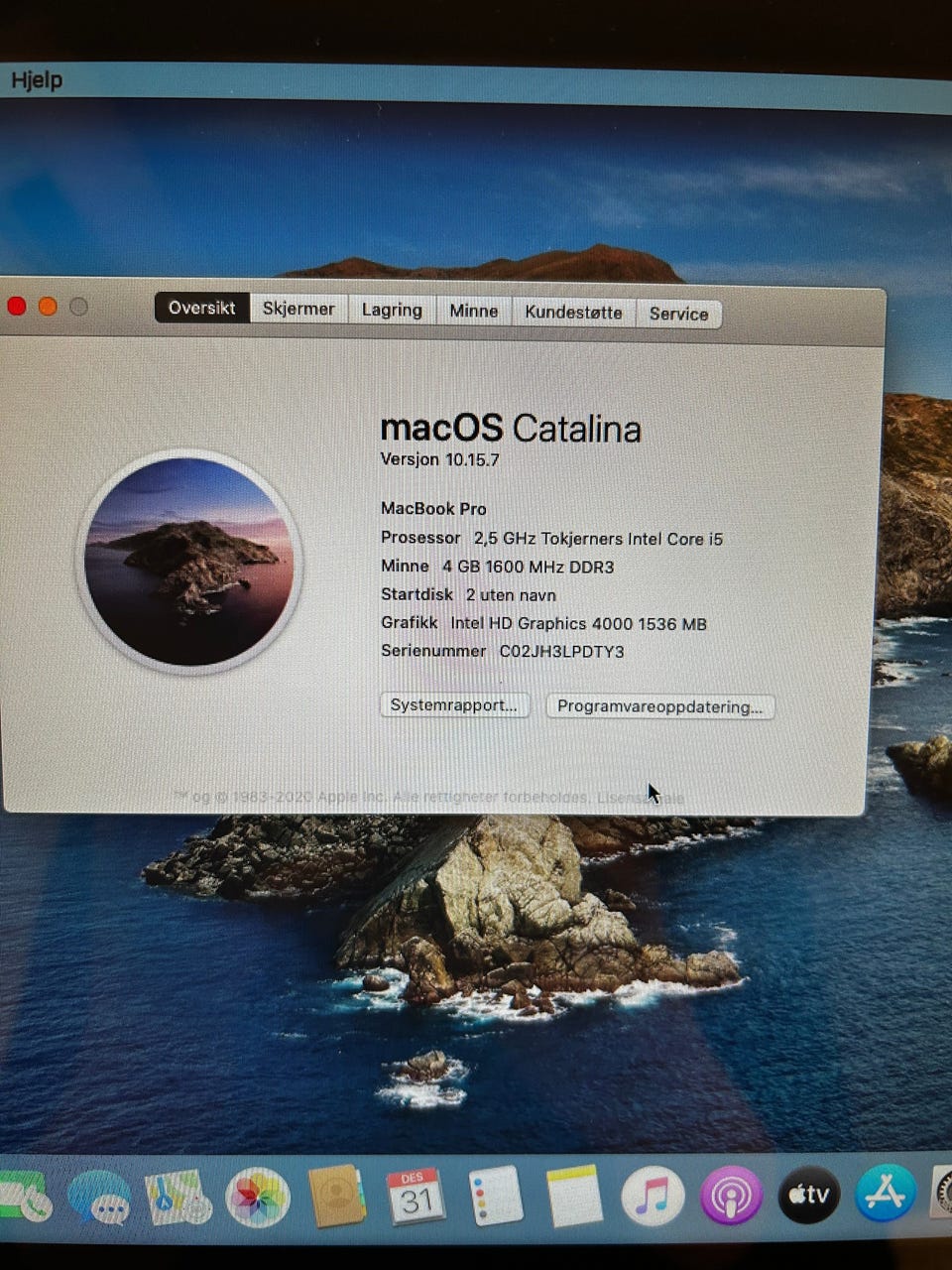The height and width of the screenshot is (1270, 952).
Task: Close the About This Mac window
Action: click(16, 307)
